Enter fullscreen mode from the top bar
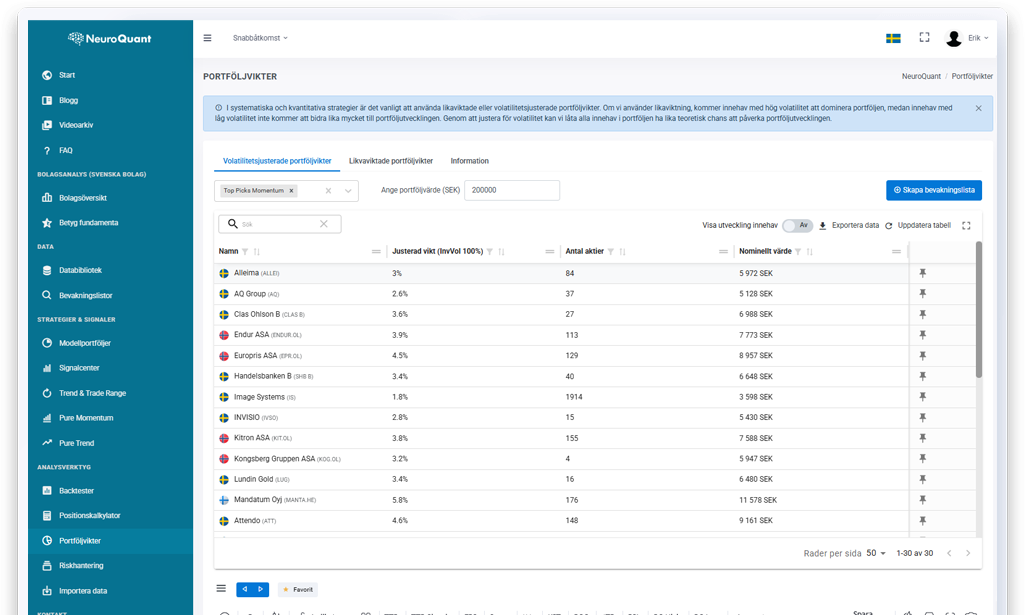The width and height of the screenshot is (1025, 615). (924, 38)
